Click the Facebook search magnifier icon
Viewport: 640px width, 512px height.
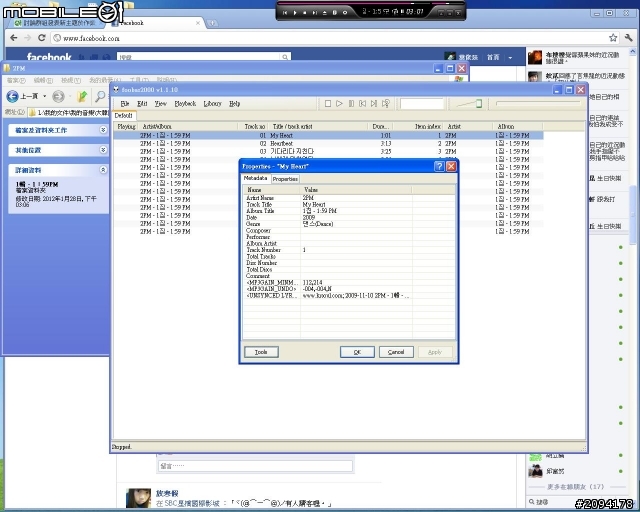285,57
